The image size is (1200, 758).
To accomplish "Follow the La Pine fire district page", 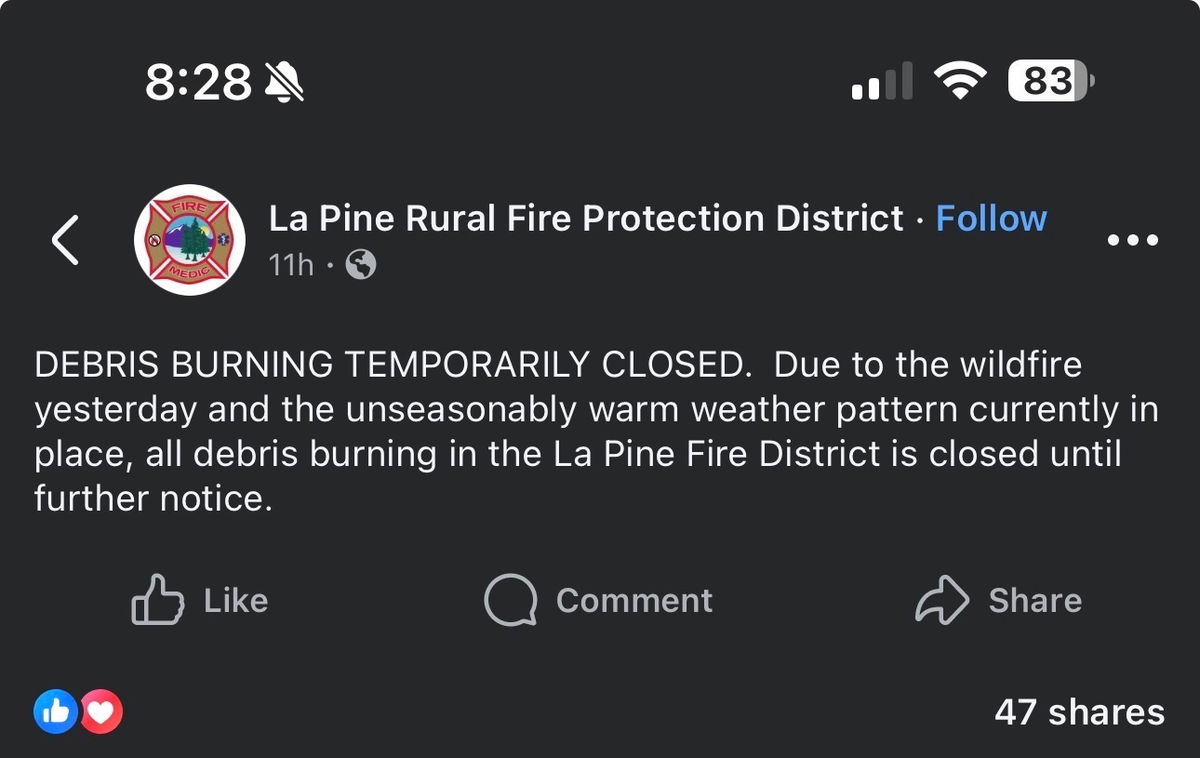I will (x=991, y=218).
